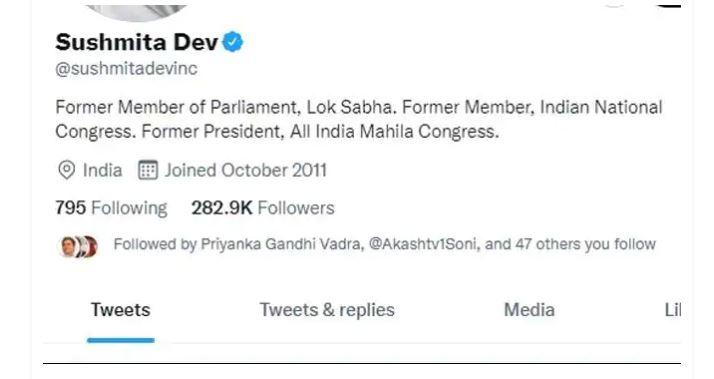This screenshot has height=379, width=714.
Task: Click the Sushmita Dev display name
Action: coord(137,42)
